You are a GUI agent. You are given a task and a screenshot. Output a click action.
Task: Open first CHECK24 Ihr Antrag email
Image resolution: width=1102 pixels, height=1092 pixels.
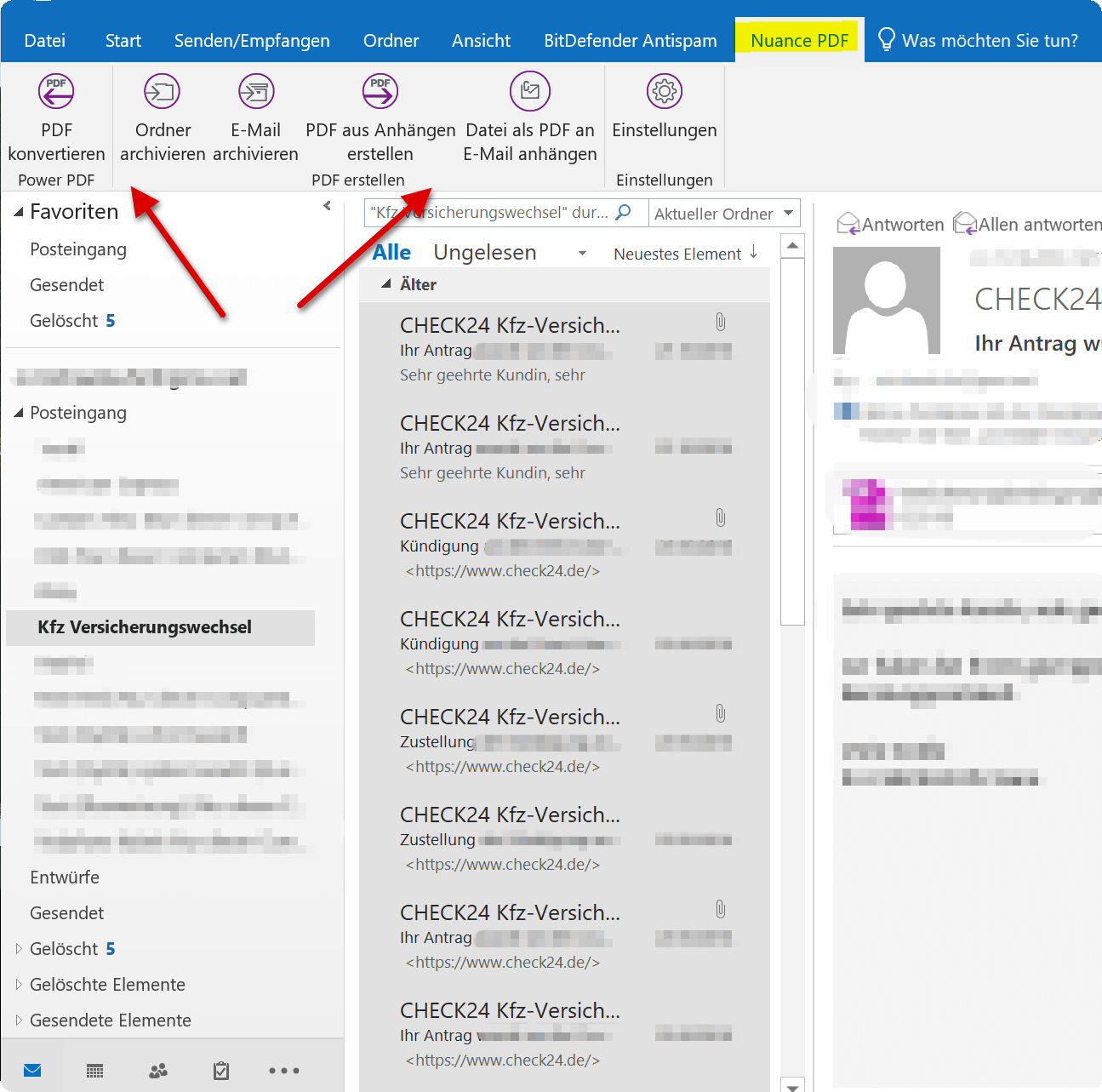point(565,350)
